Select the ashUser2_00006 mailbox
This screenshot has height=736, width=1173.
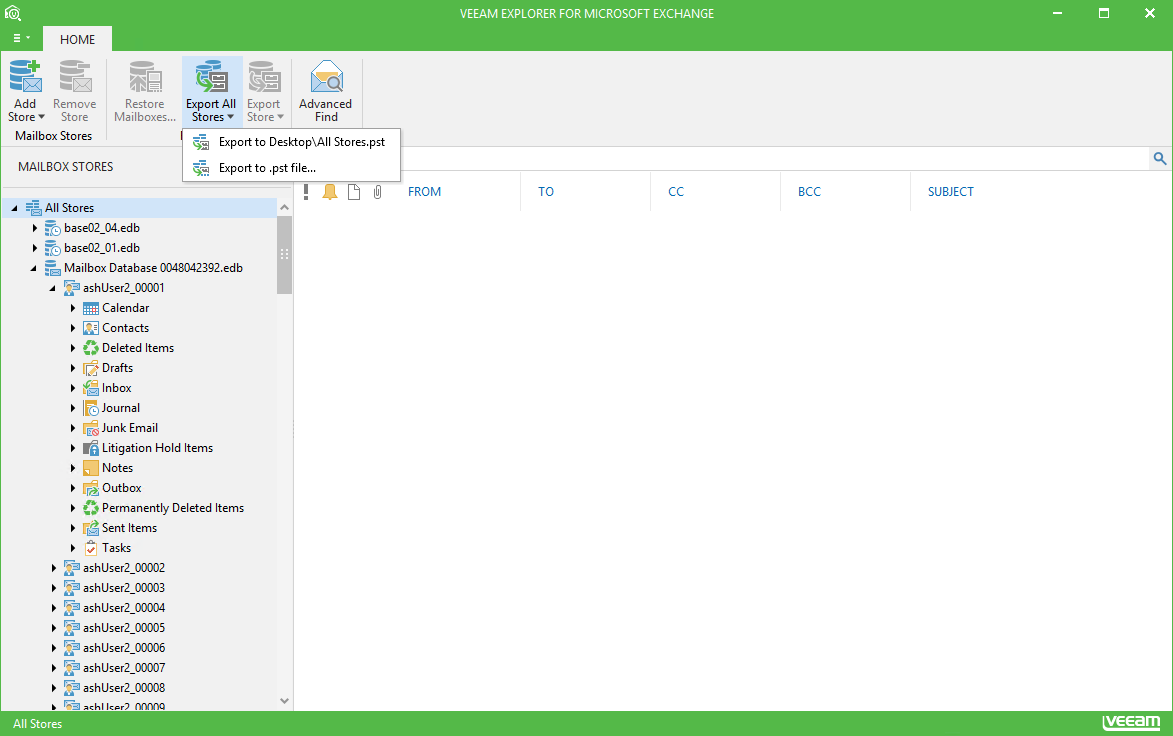[x=124, y=648]
